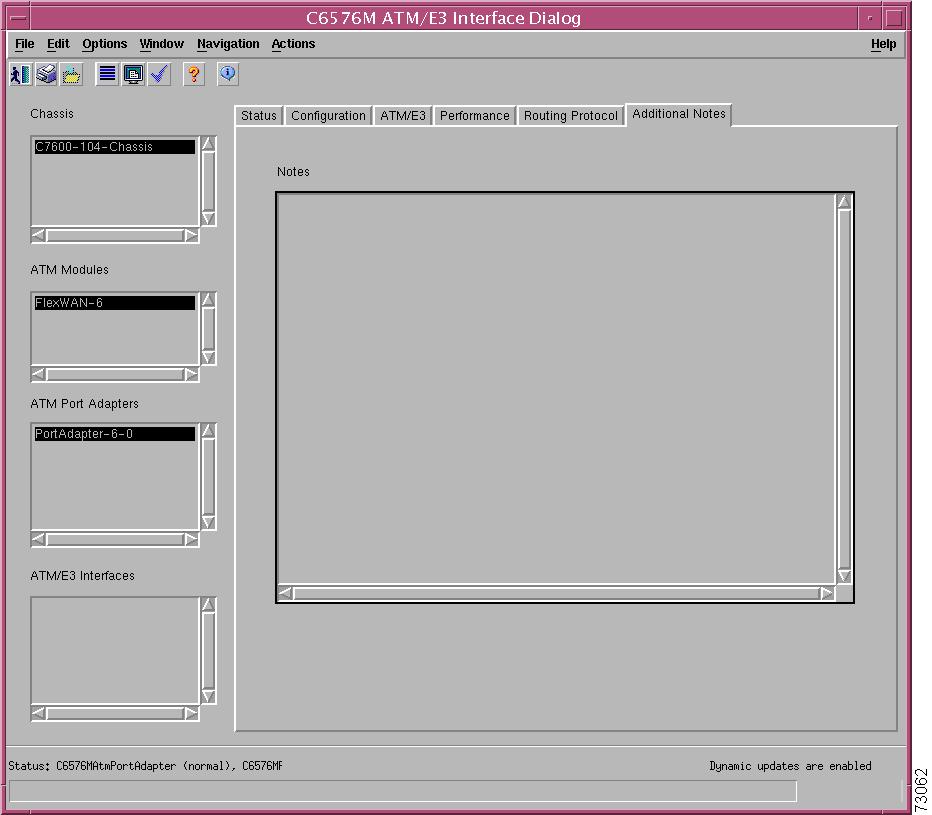This screenshot has height=815, width=932.
Task: Click ATM/E3 Interfaces list down arrow
Action: coord(208,696)
